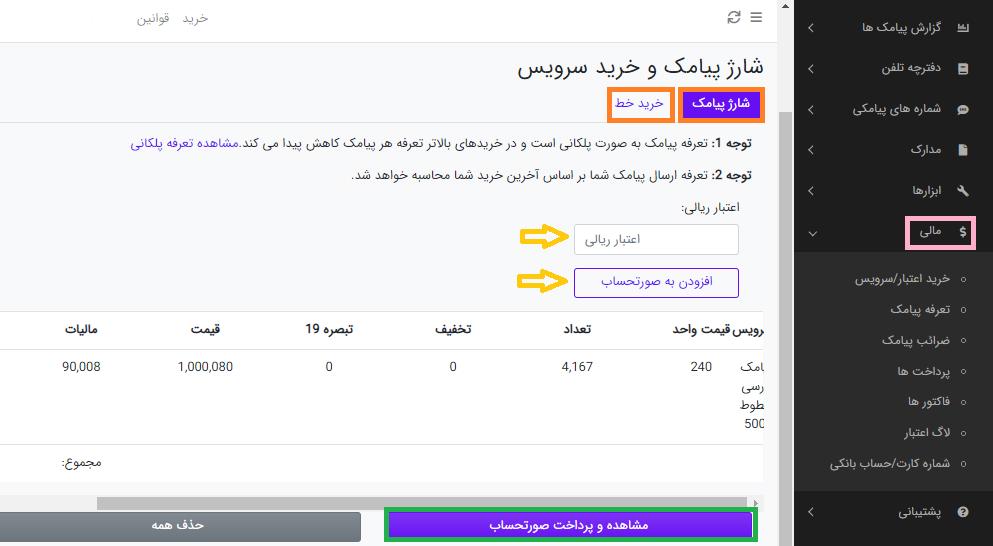993x546 pixels.
Task: Click the speech bubble icon beside شماره های پیامکی
Action: click(963, 110)
